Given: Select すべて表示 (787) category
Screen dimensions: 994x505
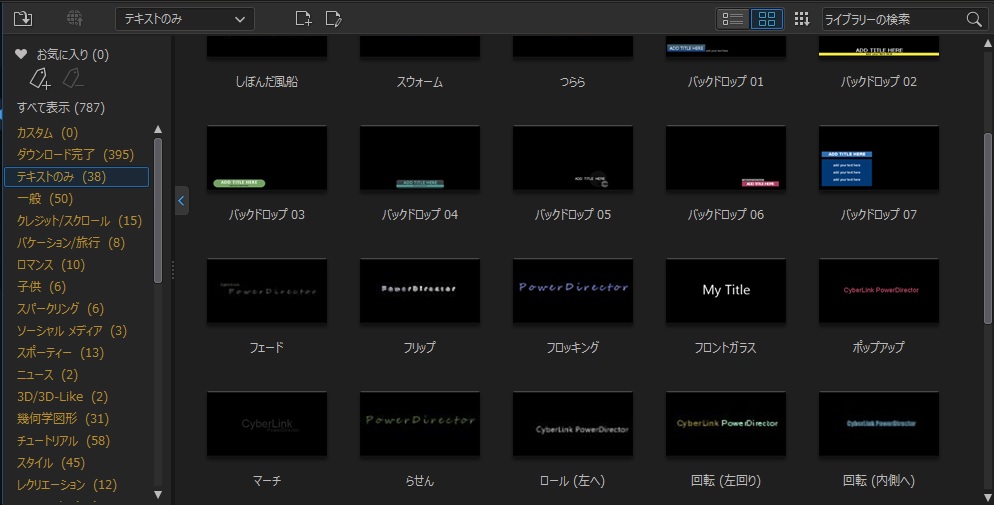Looking at the screenshot, I should pyautogui.click(x=61, y=107).
